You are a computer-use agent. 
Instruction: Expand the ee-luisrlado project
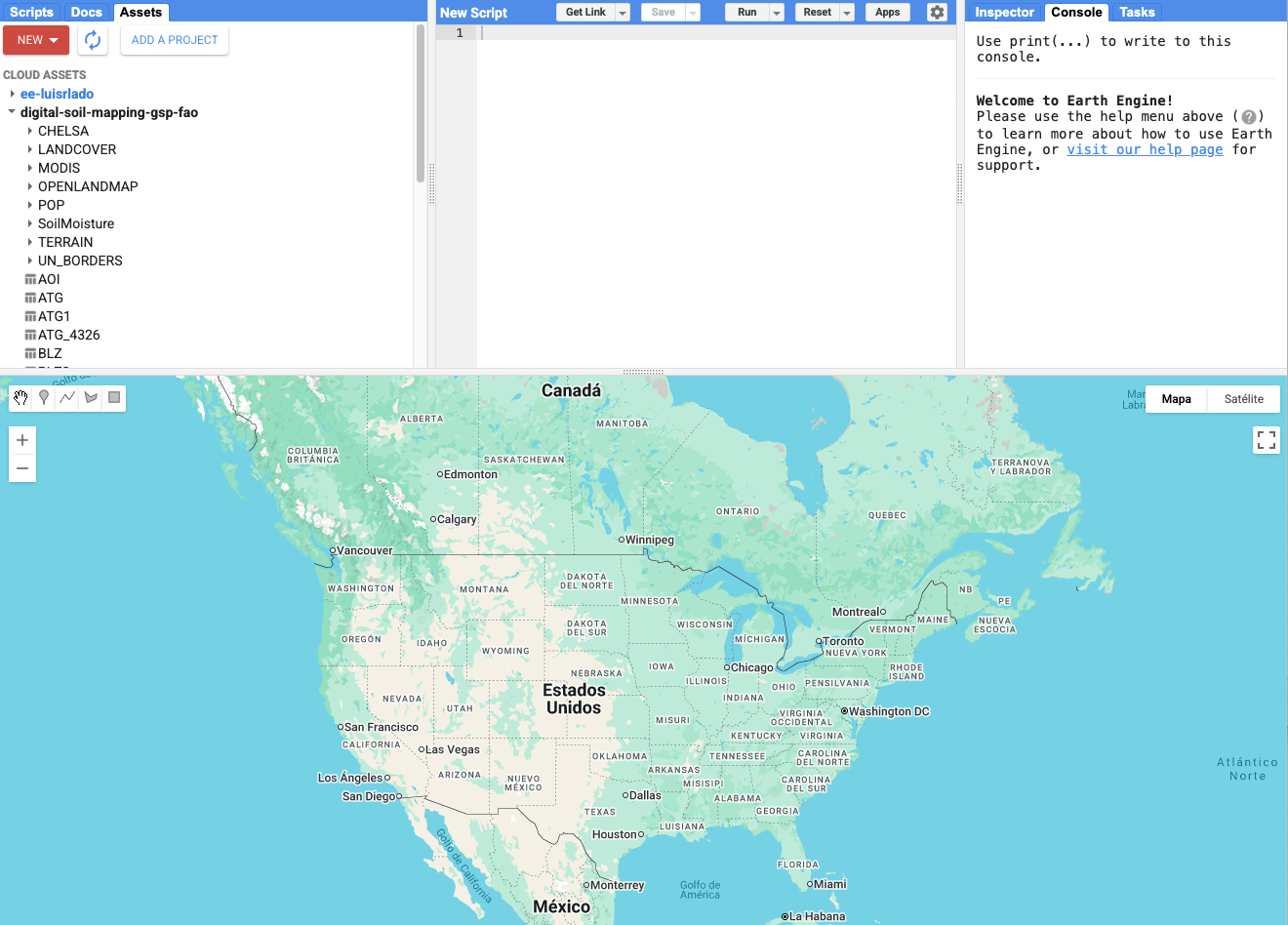12,94
